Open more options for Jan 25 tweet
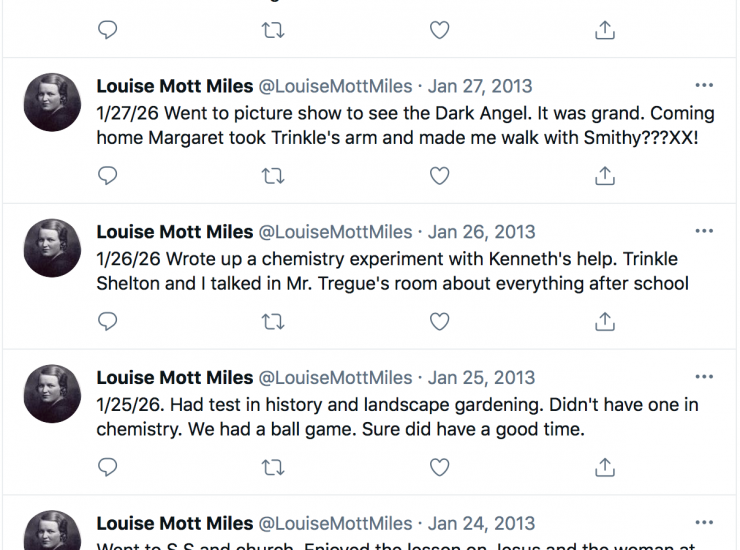This screenshot has width=740, height=550. (704, 378)
